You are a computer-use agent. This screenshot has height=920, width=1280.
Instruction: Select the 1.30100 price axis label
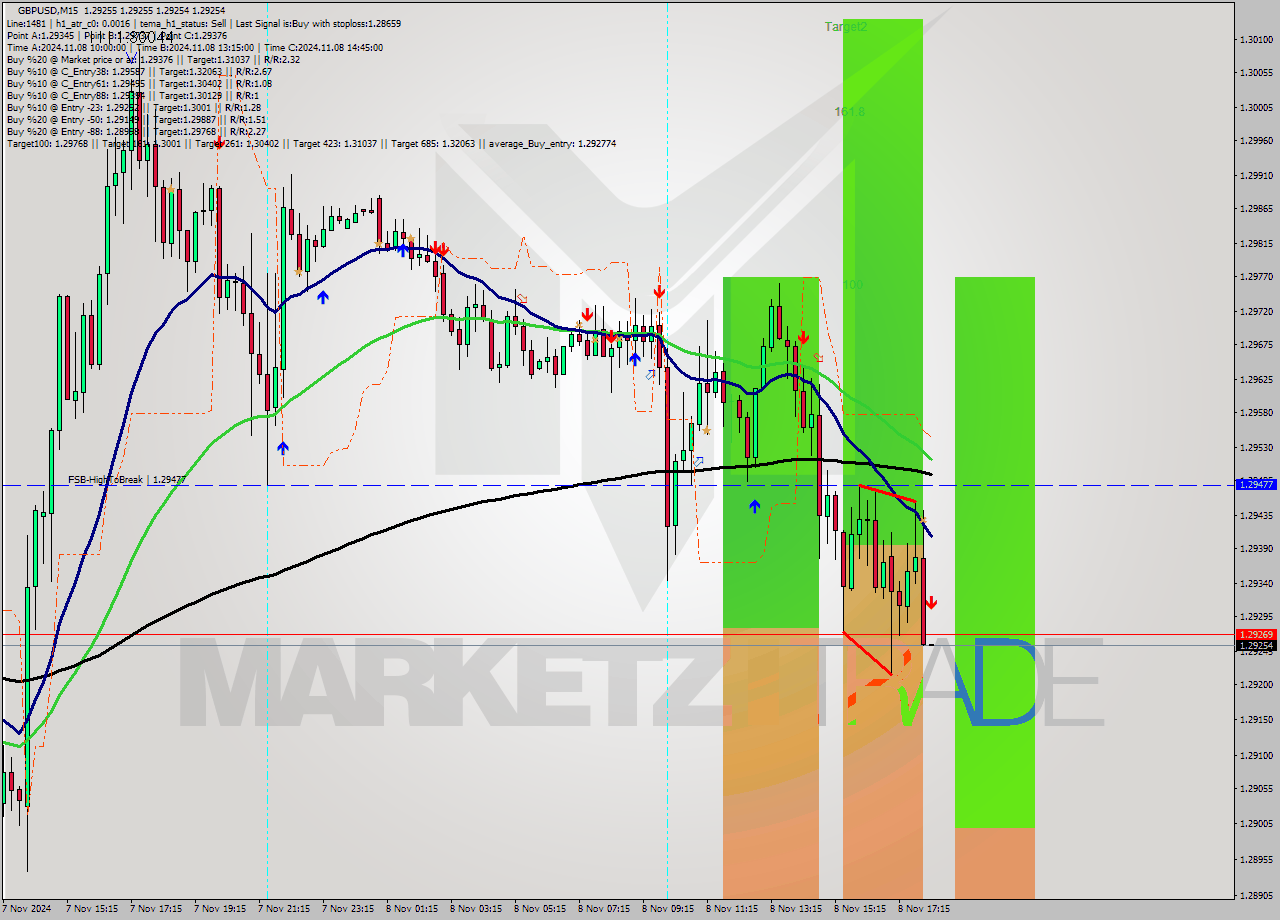[x=1256, y=40]
